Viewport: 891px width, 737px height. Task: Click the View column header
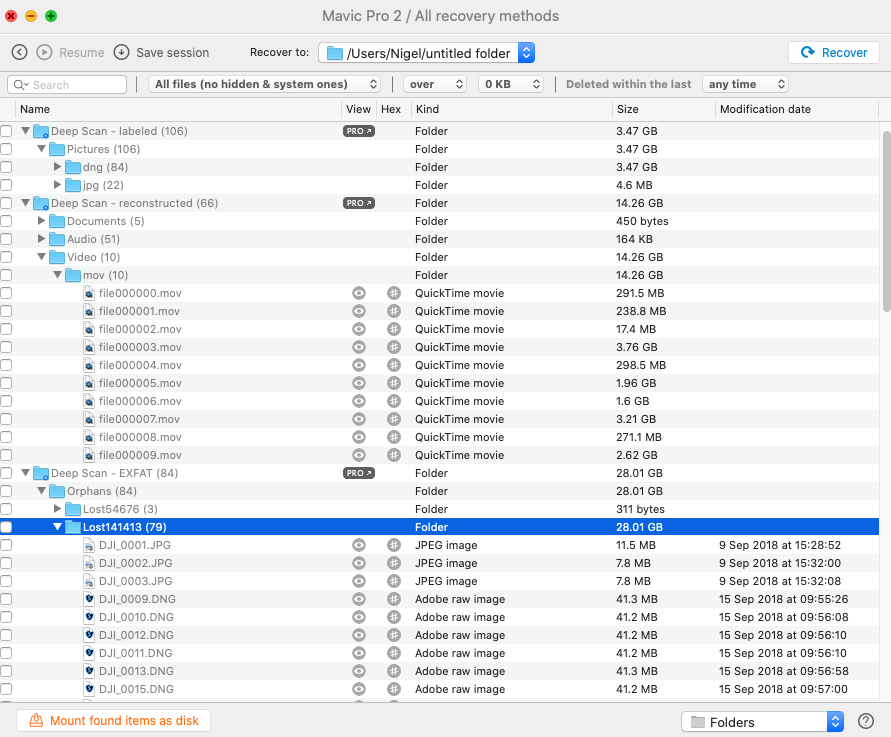click(358, 109)
